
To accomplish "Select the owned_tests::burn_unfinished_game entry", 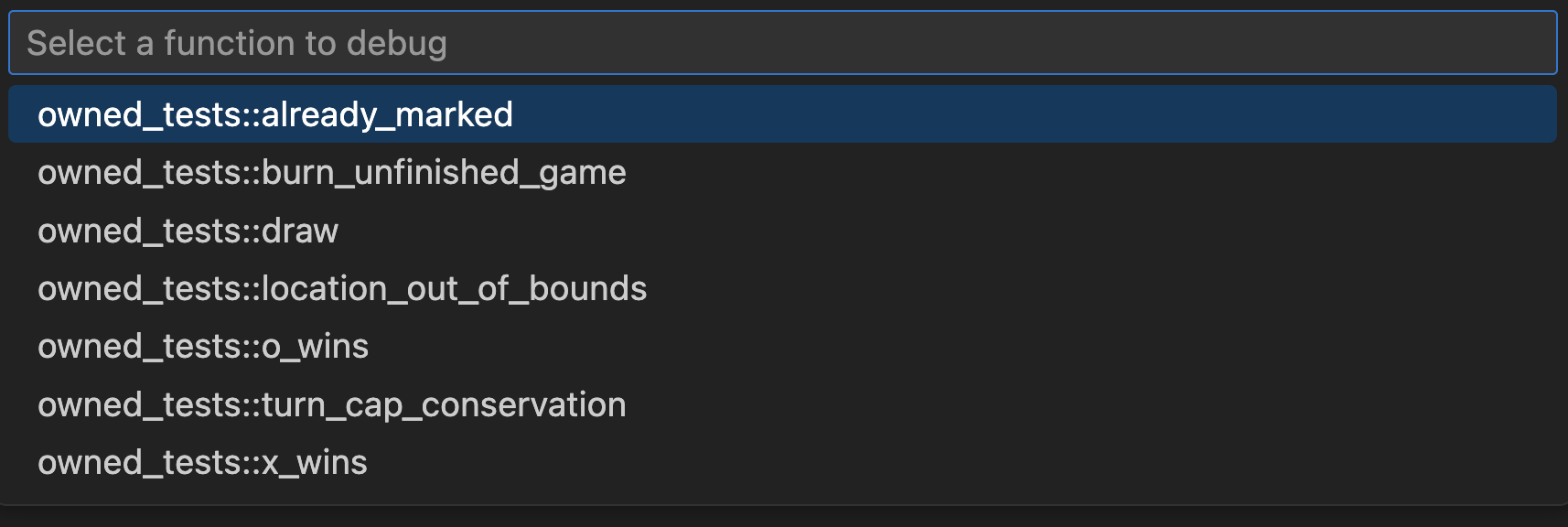I will [331, 172].
